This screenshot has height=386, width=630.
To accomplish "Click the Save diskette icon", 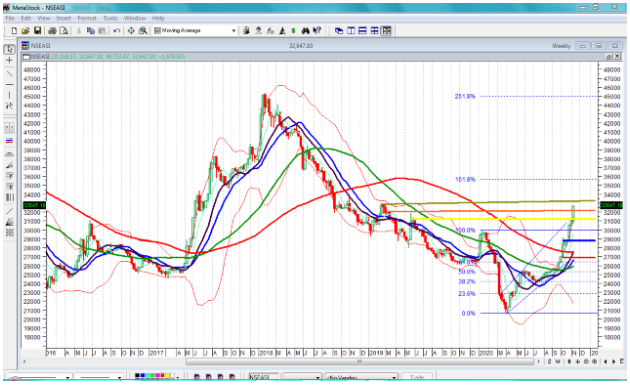I will [x=37, y=31].
